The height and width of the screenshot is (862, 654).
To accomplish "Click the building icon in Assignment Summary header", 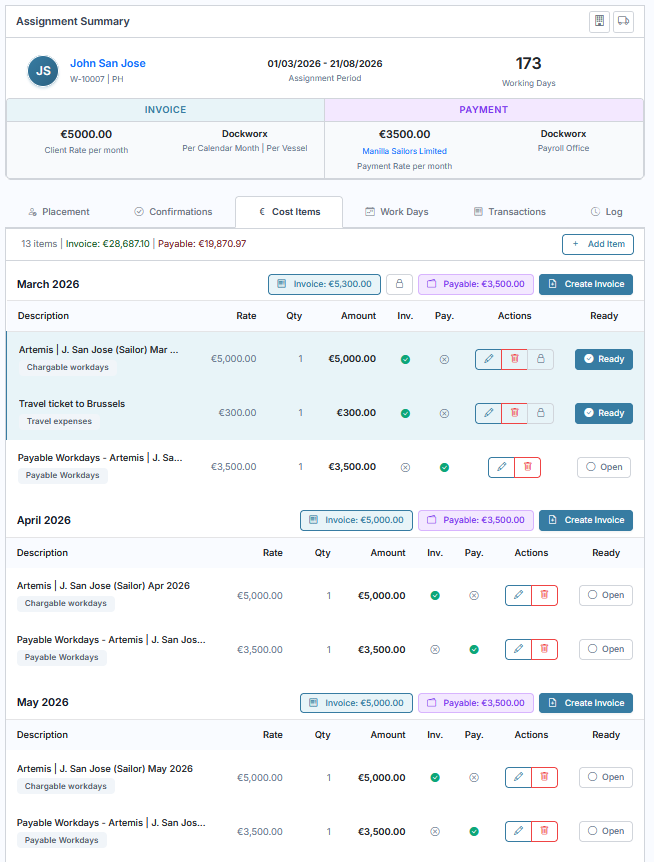I will coord(599,21).
